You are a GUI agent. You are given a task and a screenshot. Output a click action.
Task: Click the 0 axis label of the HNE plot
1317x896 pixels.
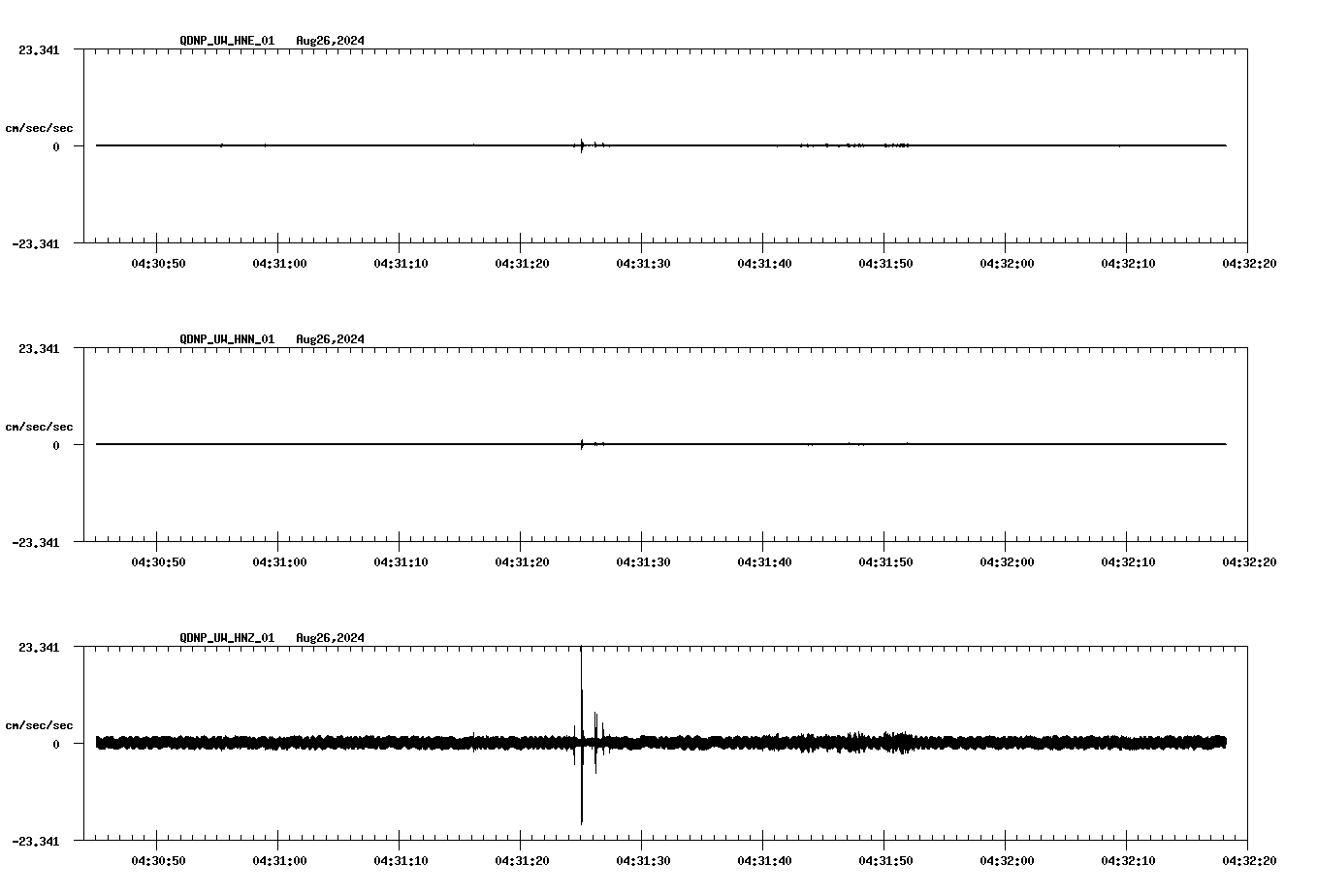coord(56,146)
